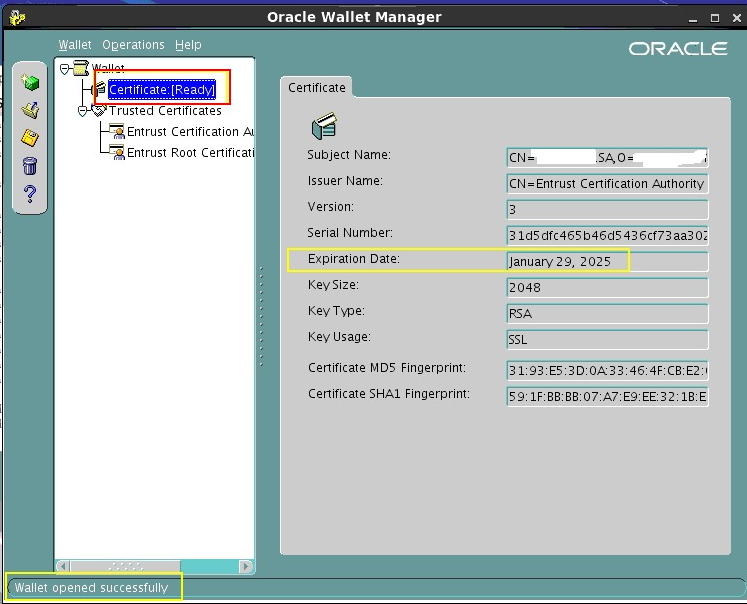Open the Help menu
Image resolution: width=747 pixels, height=604 pixels.
click(188, 45)
